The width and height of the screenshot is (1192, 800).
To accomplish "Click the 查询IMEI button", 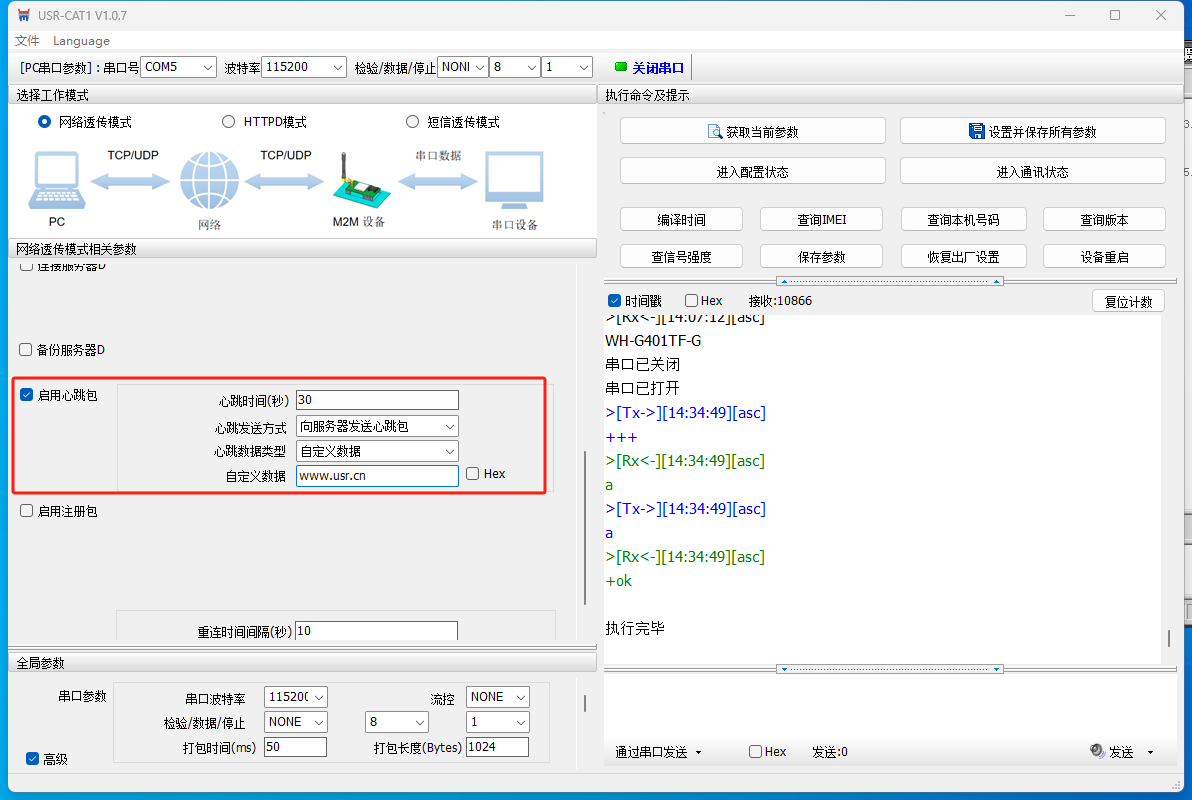I will [x=821, y=220].
